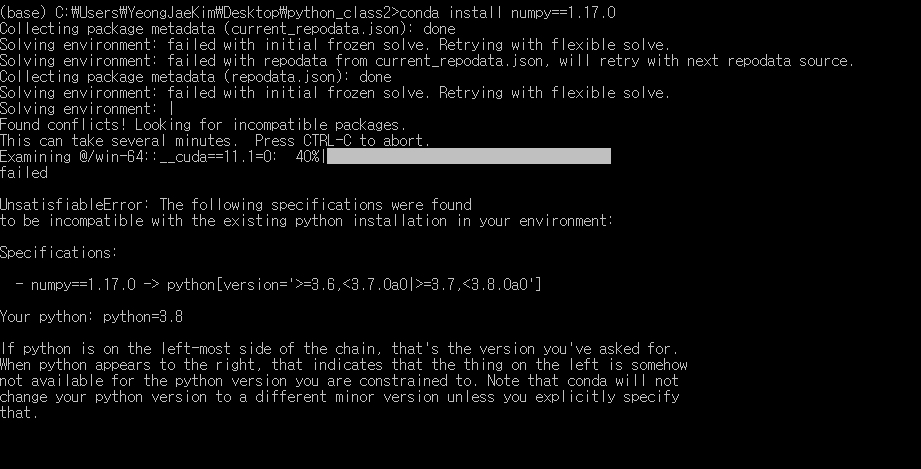Click the UnsatisfiableError text
The height and width of the screenshot is (469, 921).
[75, 205]
